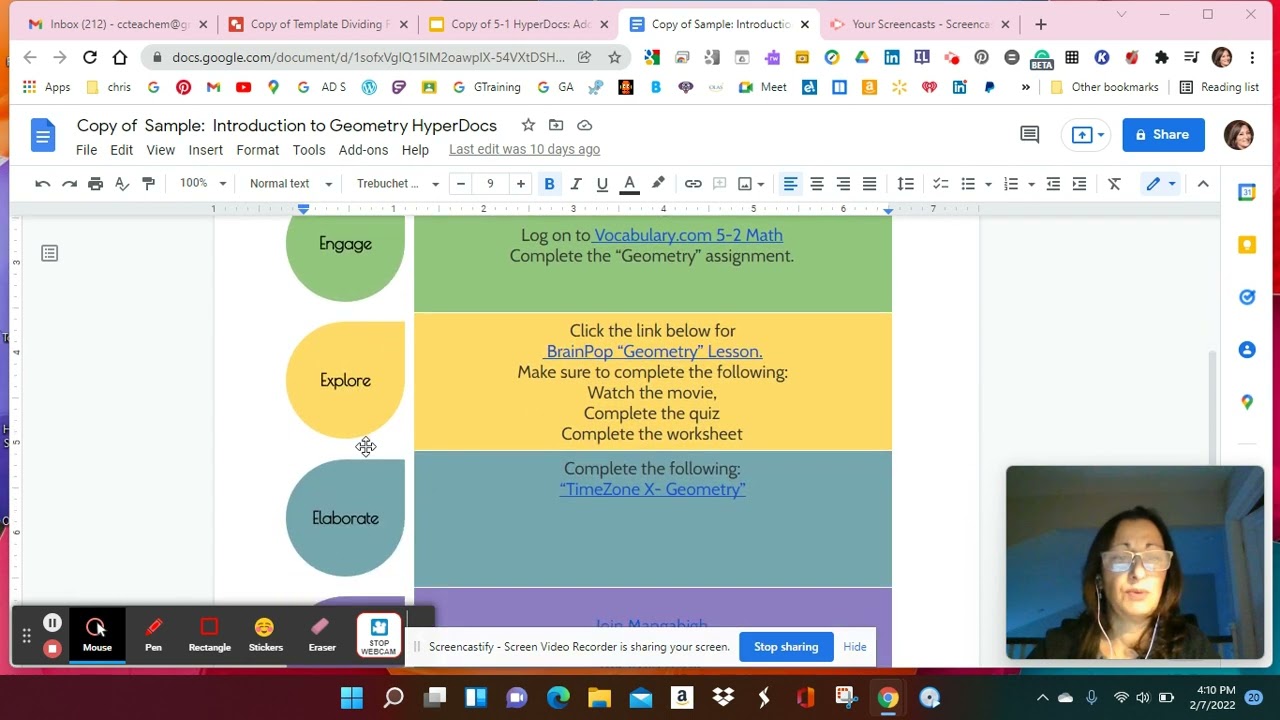Open Windows Start menu on taskbar
The width and height of the screenshot is (1280, 720).
click(351, 698)
